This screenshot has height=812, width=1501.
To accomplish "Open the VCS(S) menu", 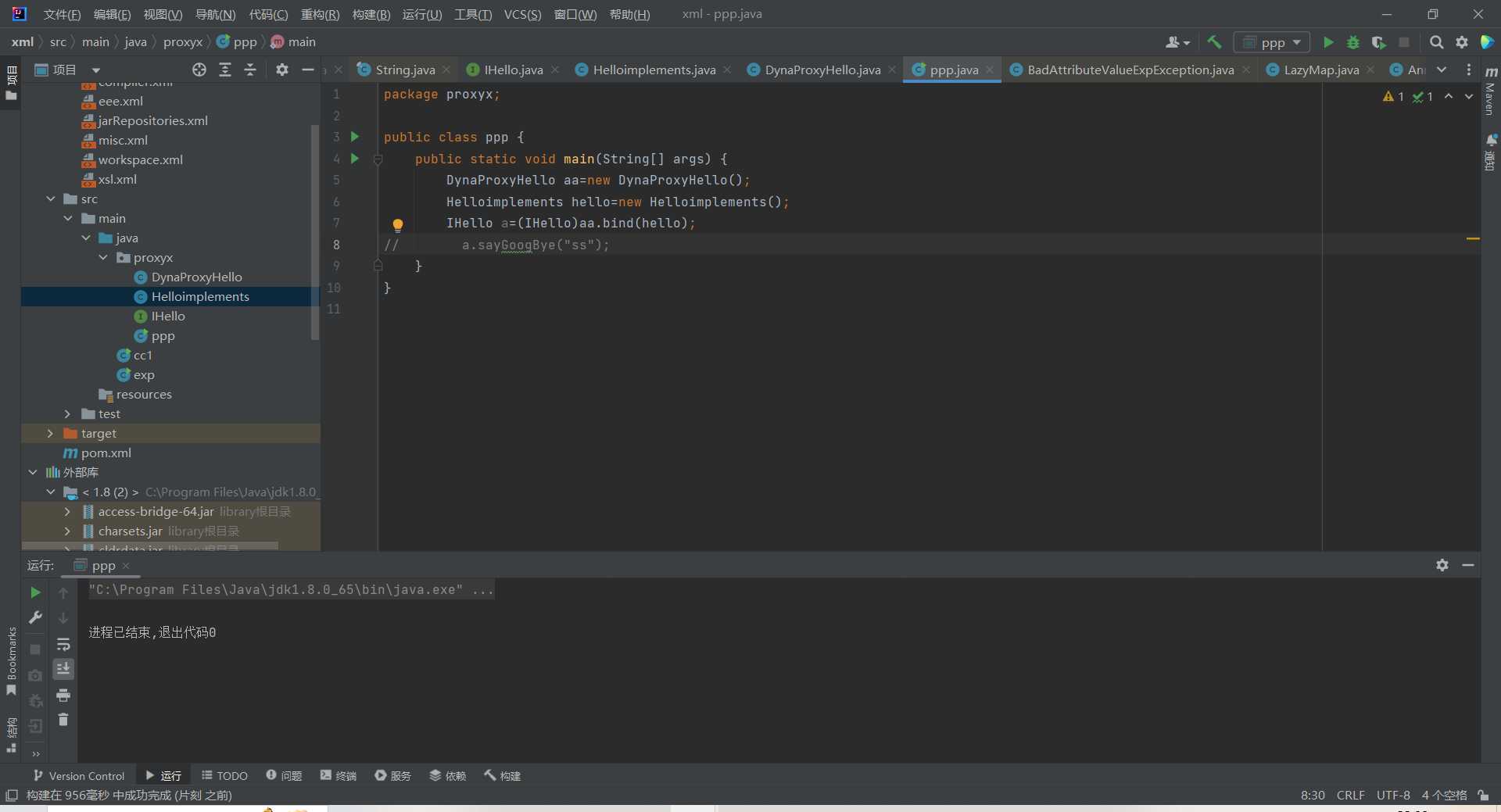I will point(522,14).
